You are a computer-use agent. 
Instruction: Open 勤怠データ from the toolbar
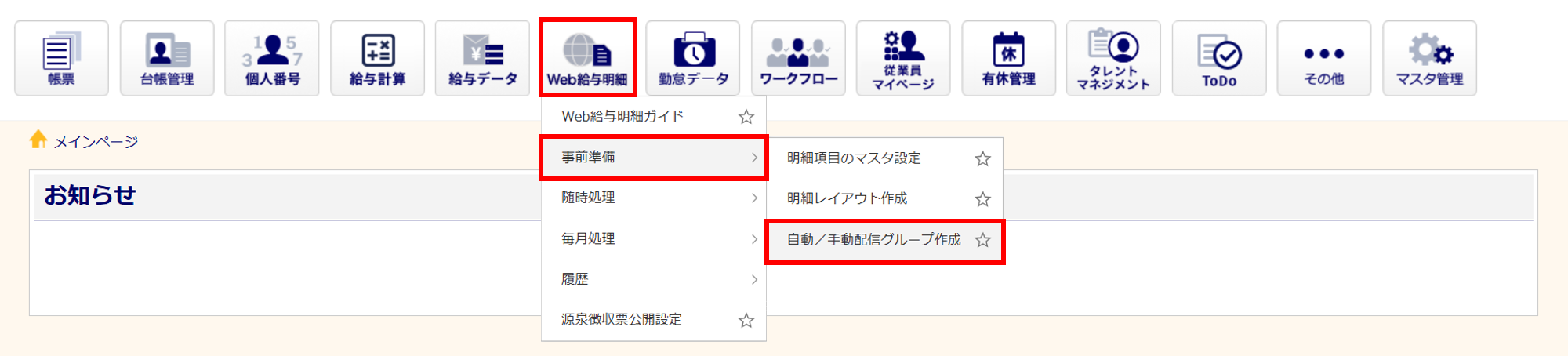pyautogui.click(x=693, y=58)
